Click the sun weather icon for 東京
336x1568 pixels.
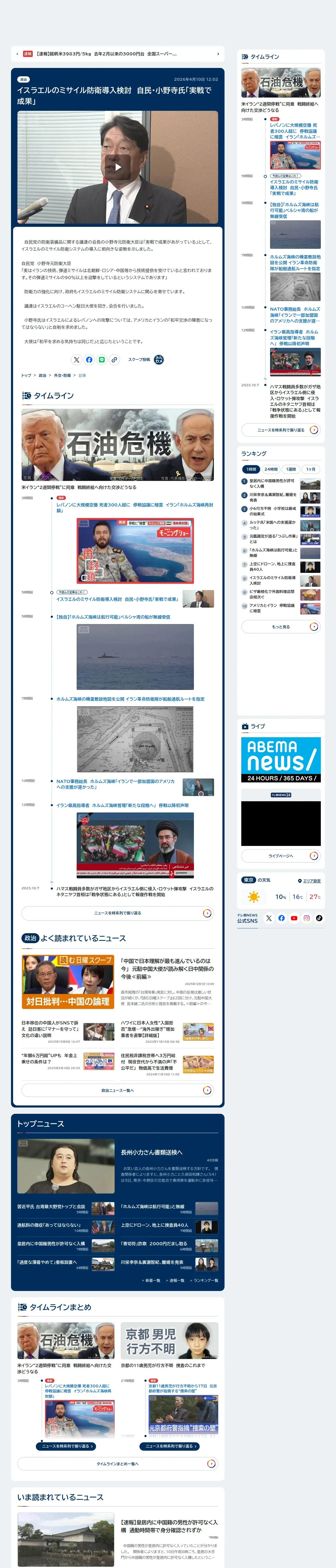254,897
